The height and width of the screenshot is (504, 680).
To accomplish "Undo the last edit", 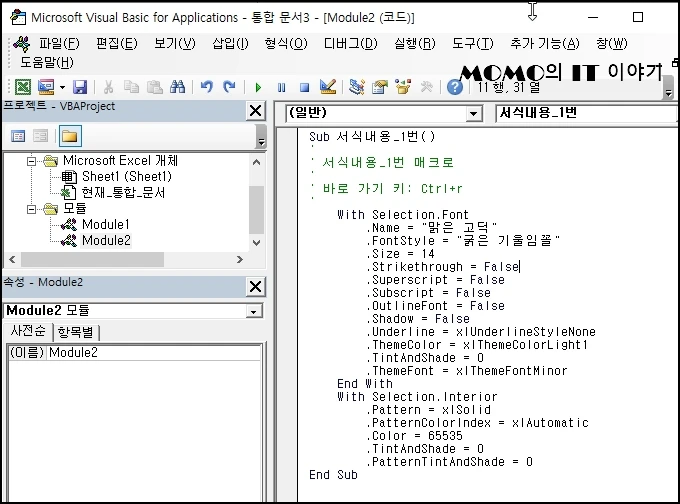I will (206, 87).
